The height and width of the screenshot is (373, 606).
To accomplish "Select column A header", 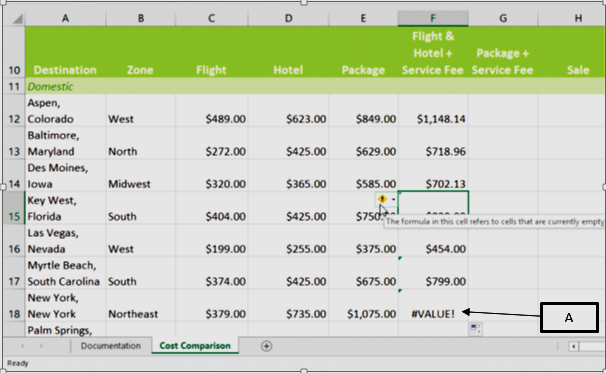I will tap(65, 19).
